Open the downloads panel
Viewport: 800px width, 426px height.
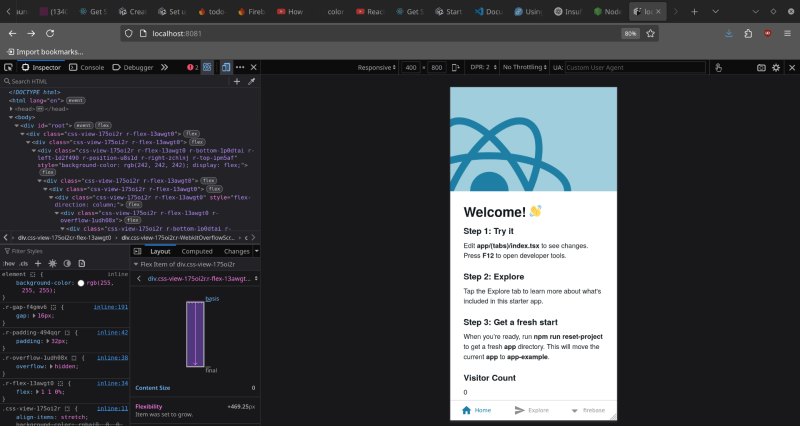[x=729, y=33]
